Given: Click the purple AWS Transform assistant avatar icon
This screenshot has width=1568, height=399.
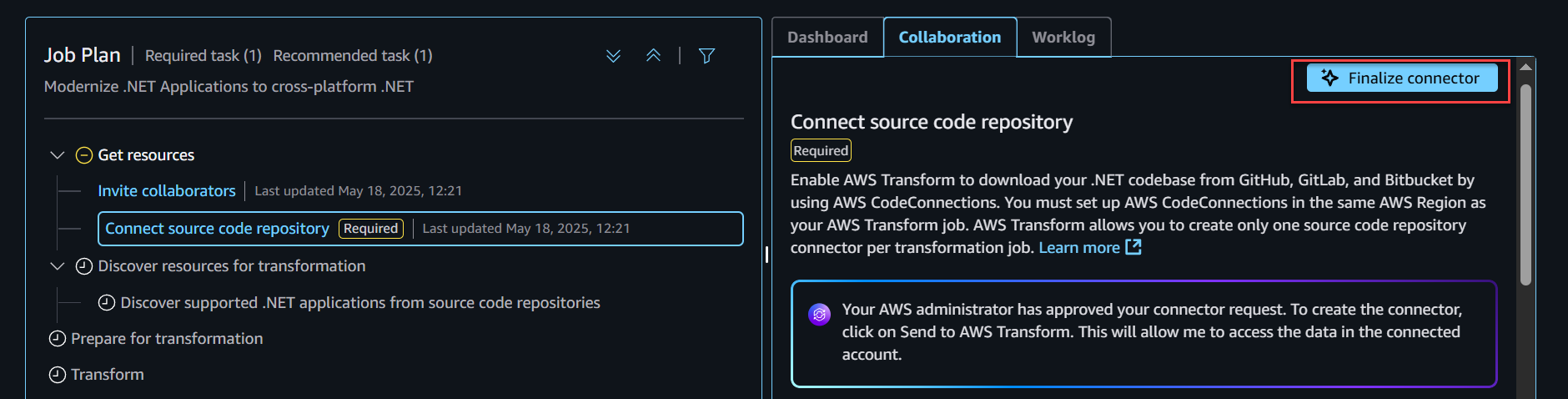Looking at the screenshot, I should (x=820, y=315).
